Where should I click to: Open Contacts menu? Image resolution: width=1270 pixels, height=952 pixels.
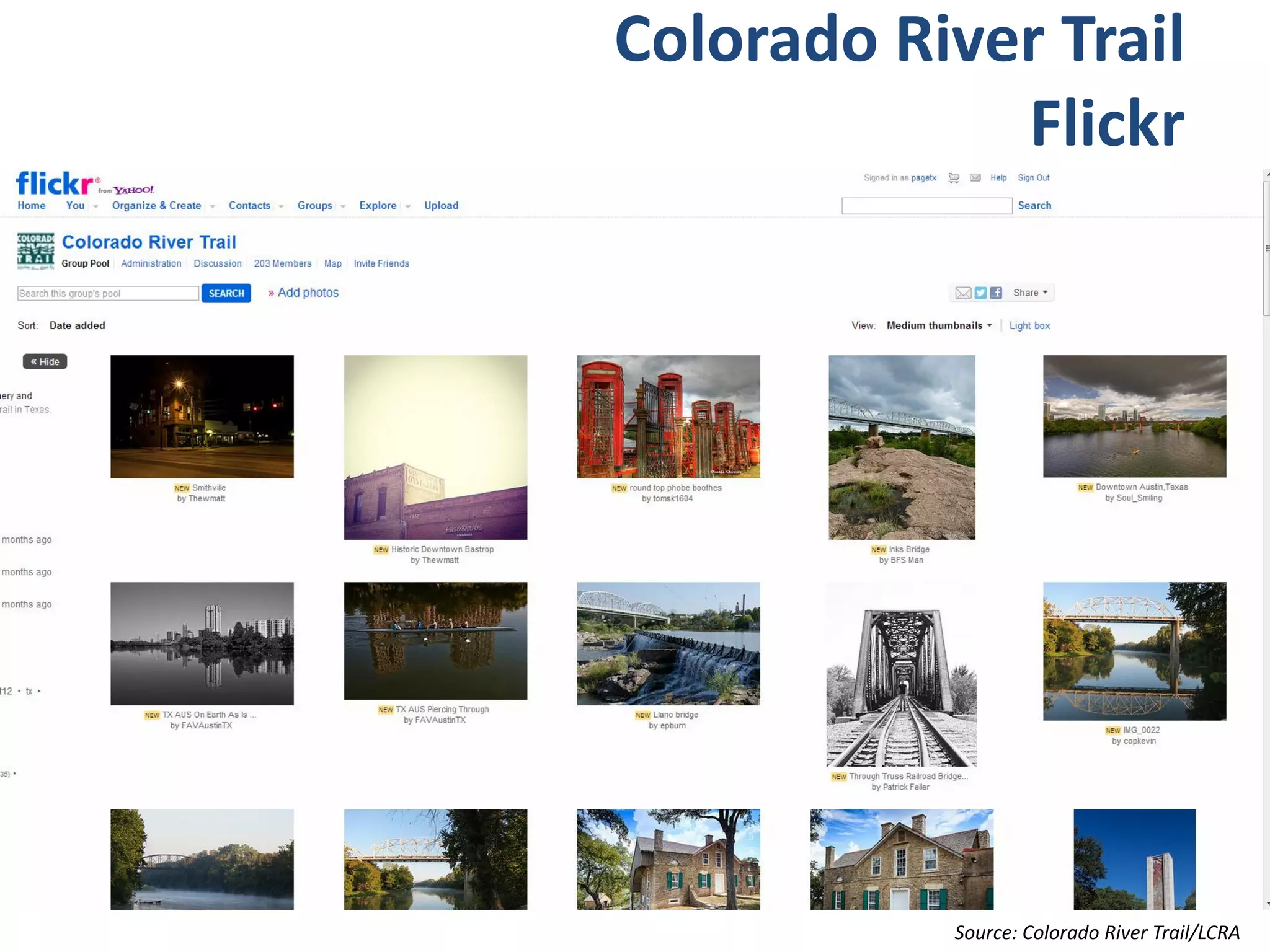(249, 206)
